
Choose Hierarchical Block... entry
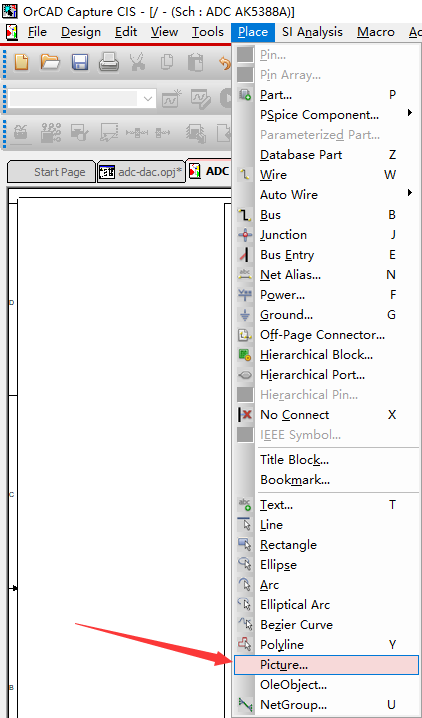point(326,355)
